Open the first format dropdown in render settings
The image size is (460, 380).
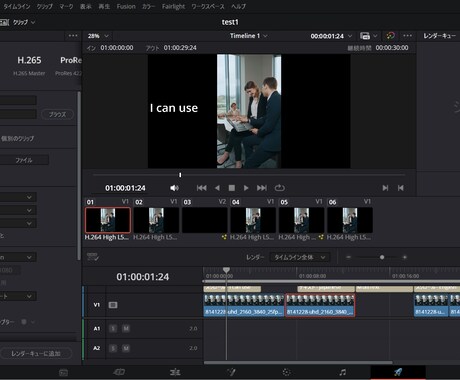pos(18,197)
